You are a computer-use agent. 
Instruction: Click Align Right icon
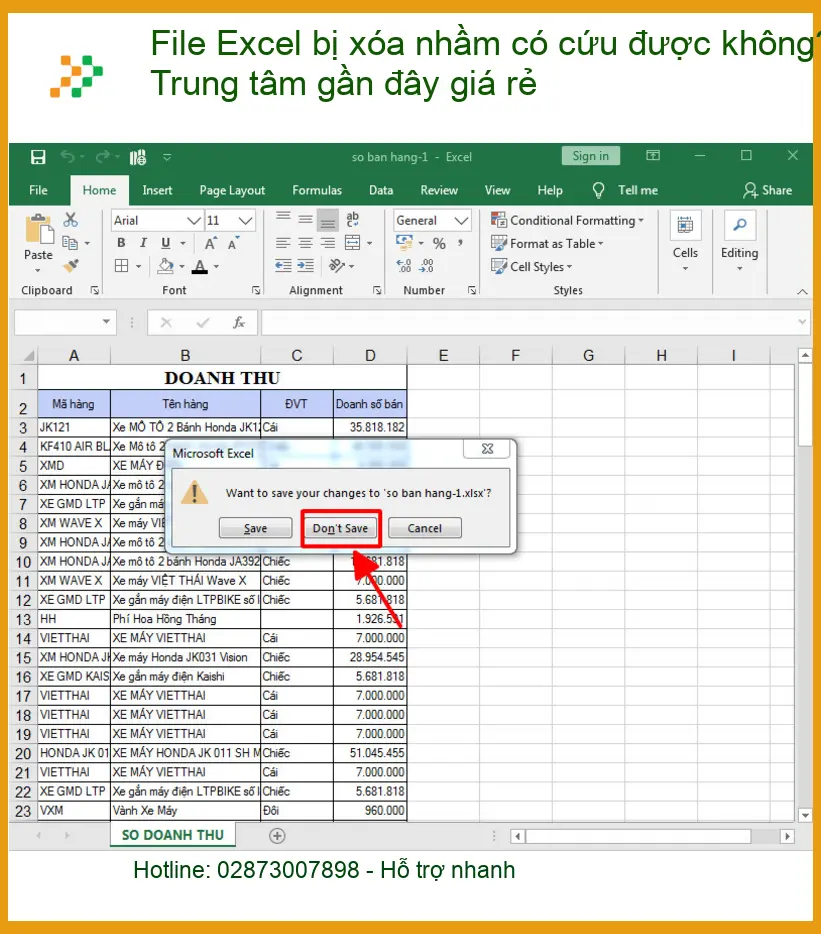(328, 243)
